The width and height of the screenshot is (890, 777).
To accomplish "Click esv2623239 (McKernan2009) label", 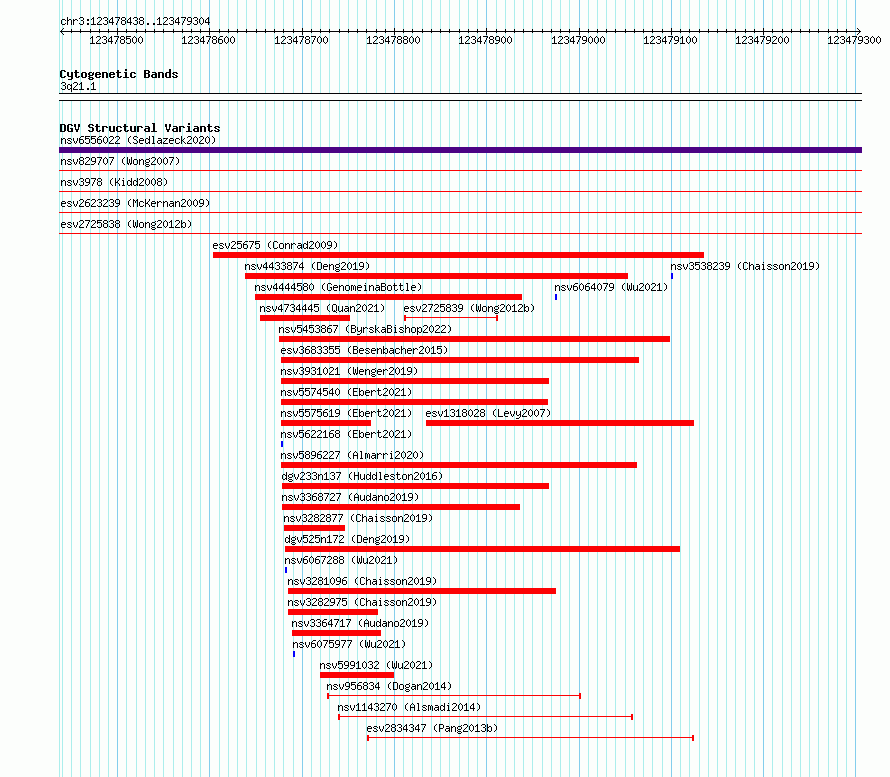I will click(135, 203).
